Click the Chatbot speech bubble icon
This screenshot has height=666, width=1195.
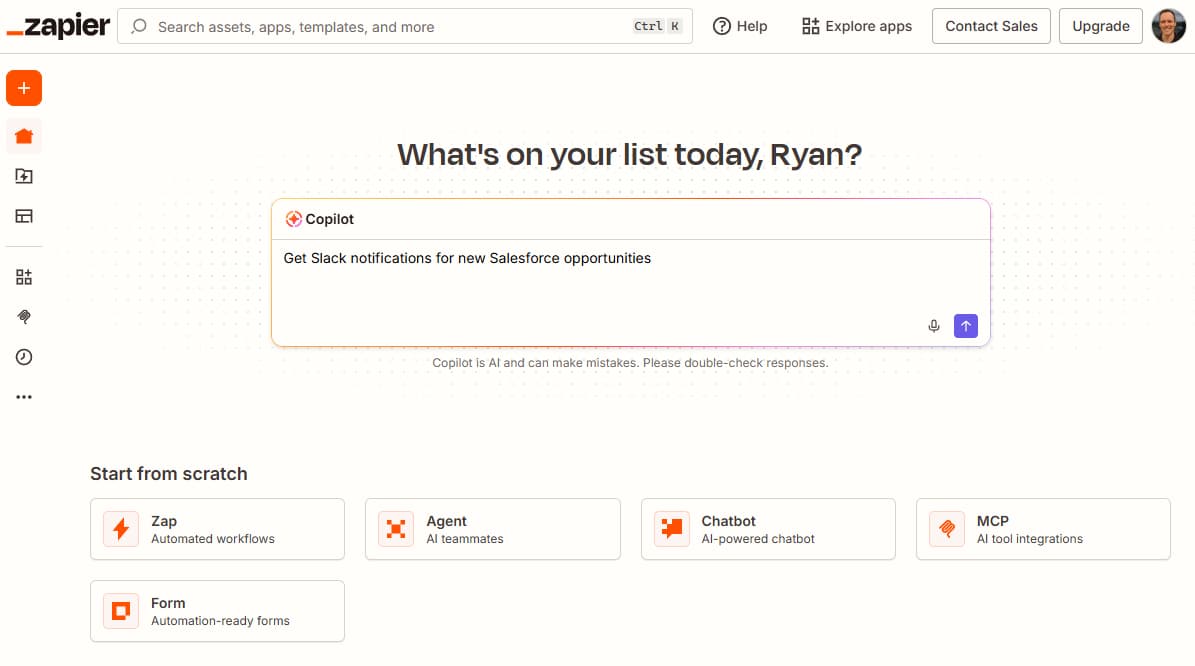[671, 529]
